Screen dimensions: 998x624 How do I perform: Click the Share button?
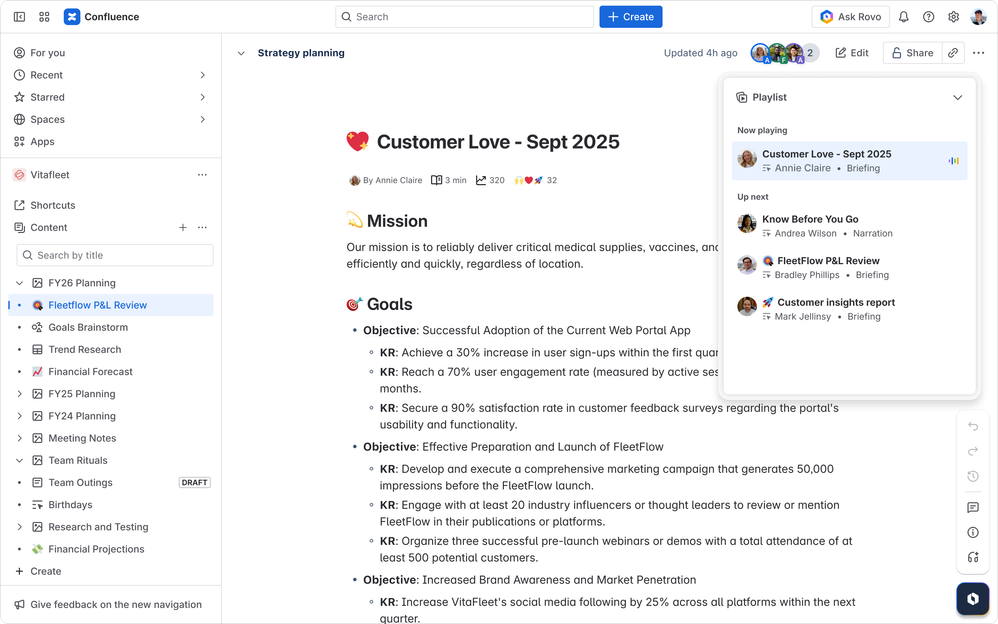click(912, 53)
